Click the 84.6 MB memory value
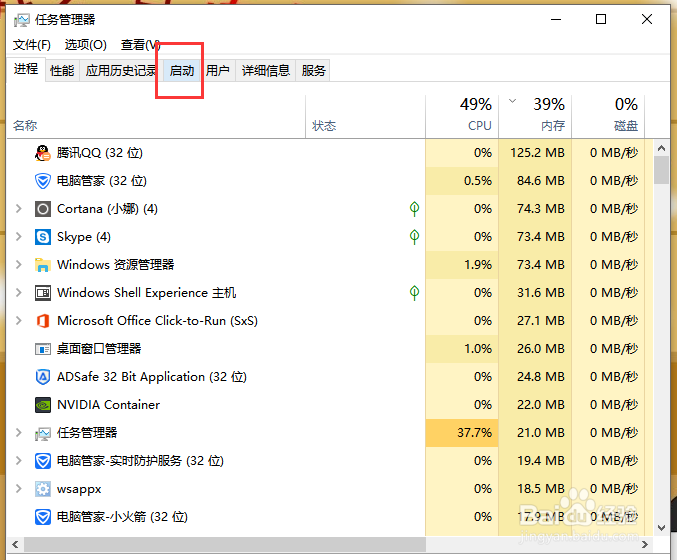This screenshot has width=677, height=560. [541, 181]
